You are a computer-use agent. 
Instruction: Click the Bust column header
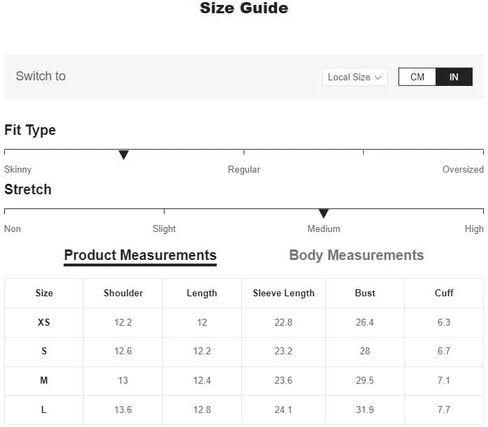coord(365,293)
